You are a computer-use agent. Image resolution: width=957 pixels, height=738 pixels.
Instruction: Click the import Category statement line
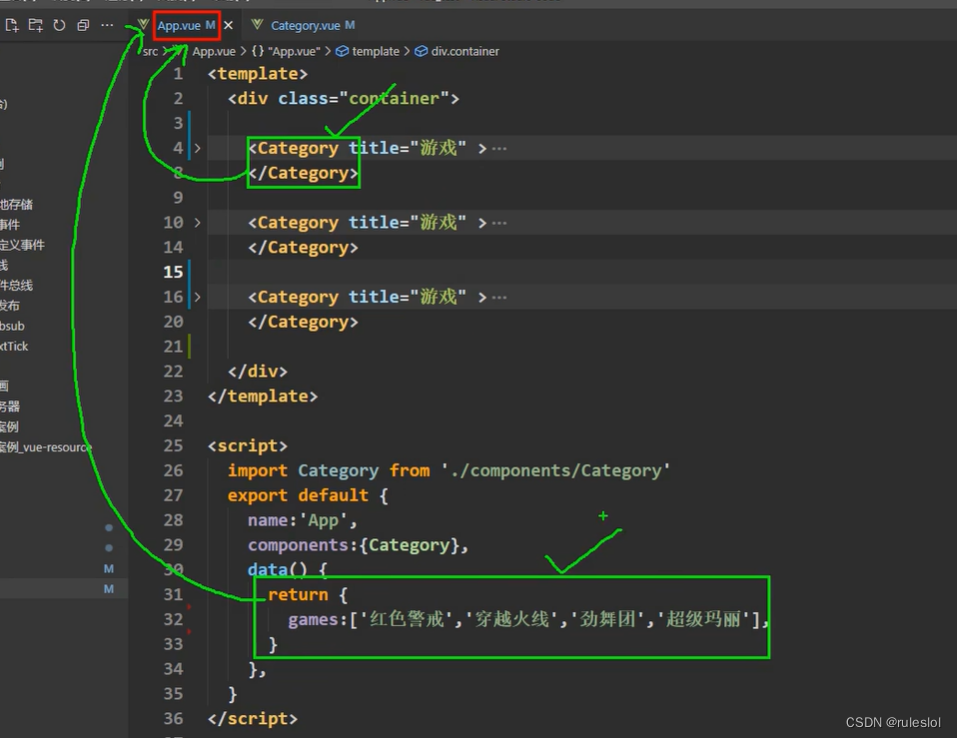tap(449, 471)
